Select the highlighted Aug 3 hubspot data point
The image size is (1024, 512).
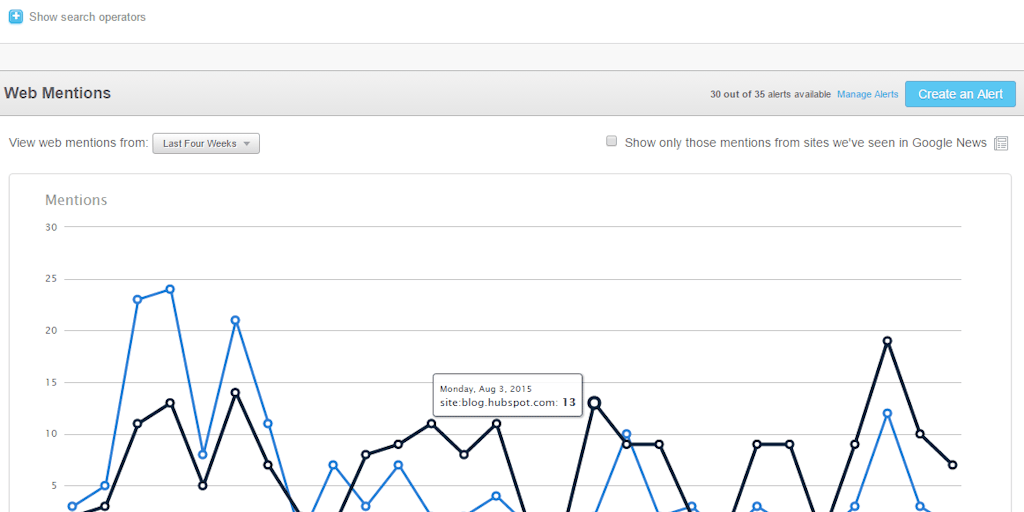tap(594, 403)
